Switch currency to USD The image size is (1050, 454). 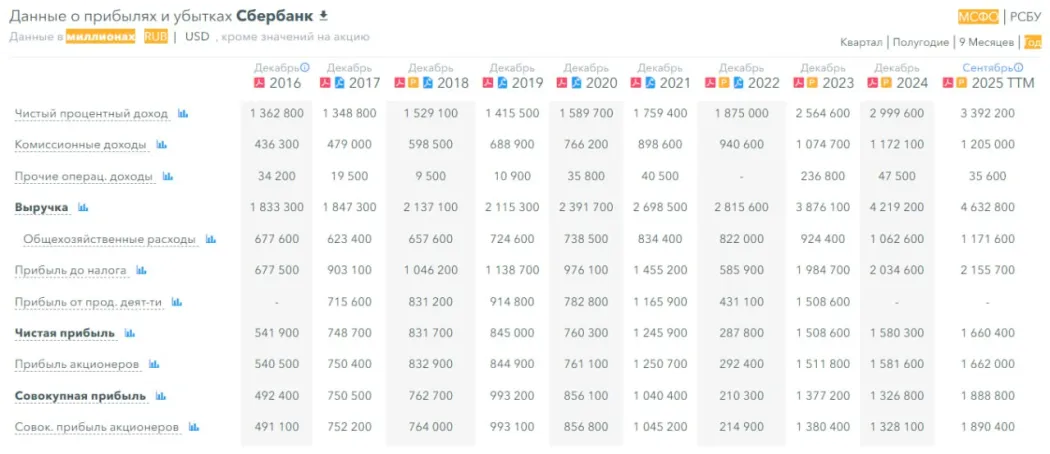point(197,37)
